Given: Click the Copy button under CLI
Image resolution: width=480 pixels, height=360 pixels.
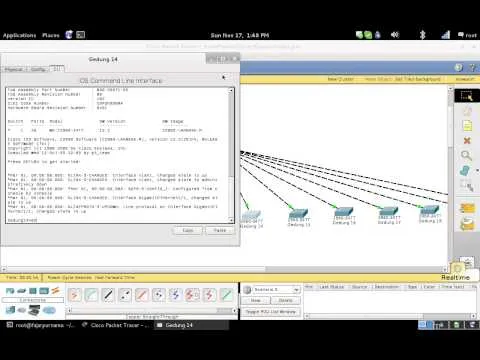Looking at the screenshot, I should pyautogui.click(x=188, y=230).
